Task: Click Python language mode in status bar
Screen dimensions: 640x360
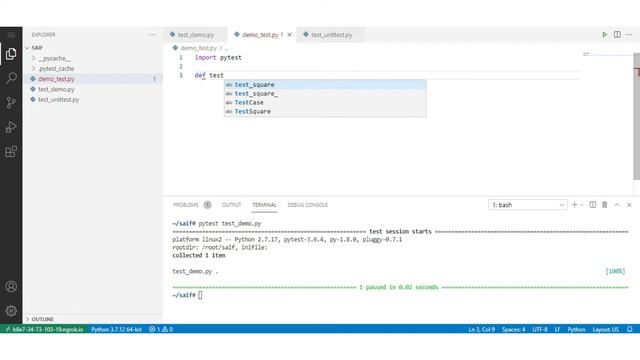Action: pos(576,329)
